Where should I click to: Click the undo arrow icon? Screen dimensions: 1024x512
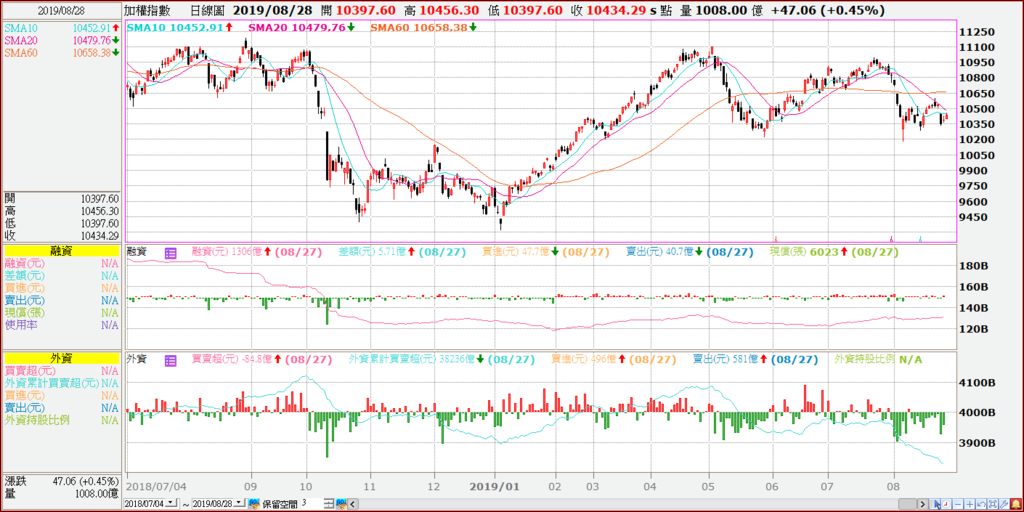(981, 504)
